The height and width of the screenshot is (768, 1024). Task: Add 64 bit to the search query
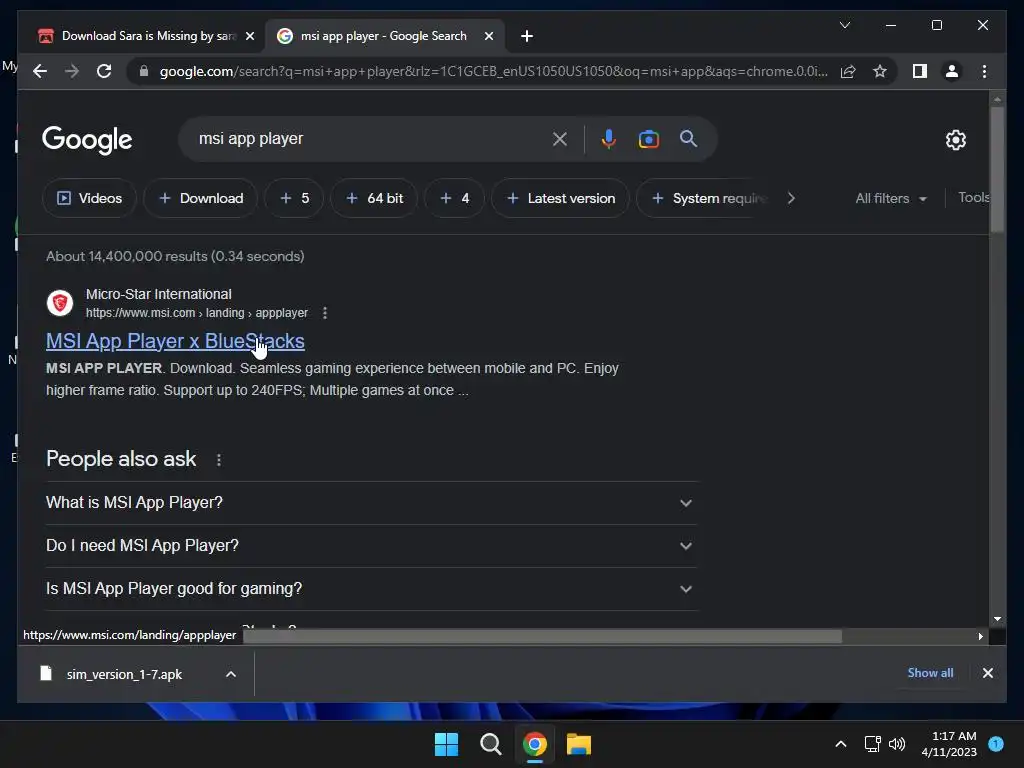374,198
